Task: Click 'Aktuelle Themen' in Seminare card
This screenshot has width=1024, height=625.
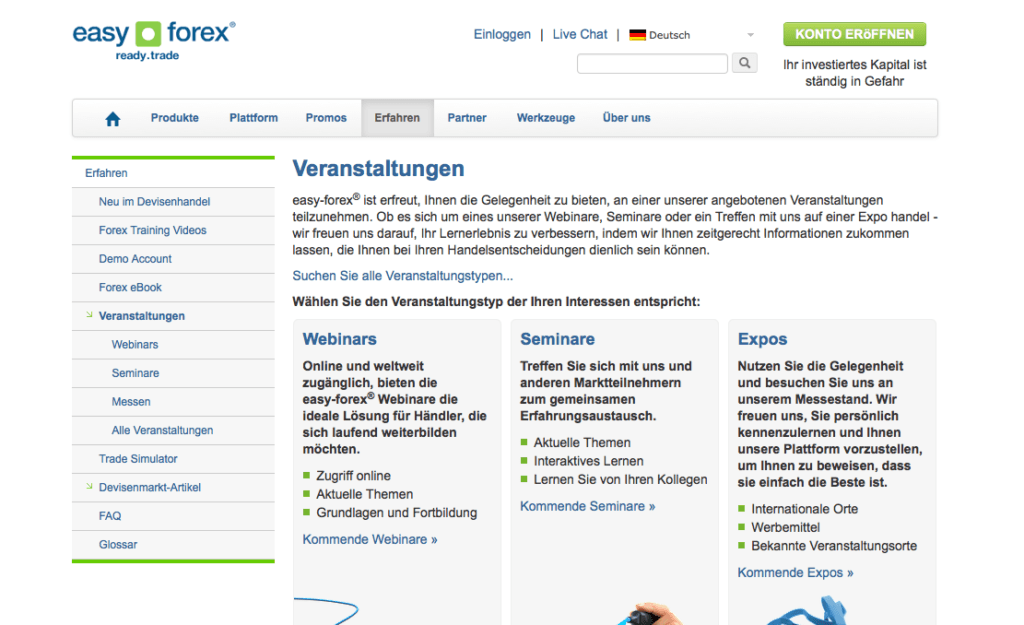Action: click(x=582, y=443)
